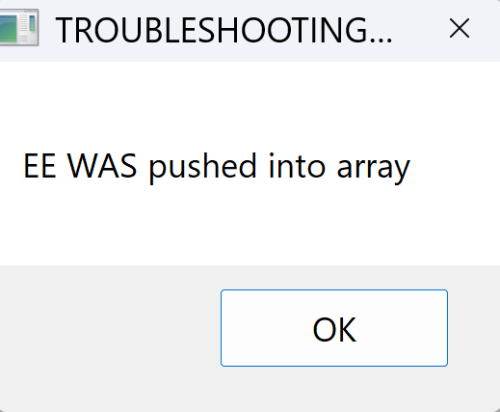The width and height of the screenshot is (500, 412).
Task: Dismiss the array notification using X icon
Action: [x=459, y=28]
